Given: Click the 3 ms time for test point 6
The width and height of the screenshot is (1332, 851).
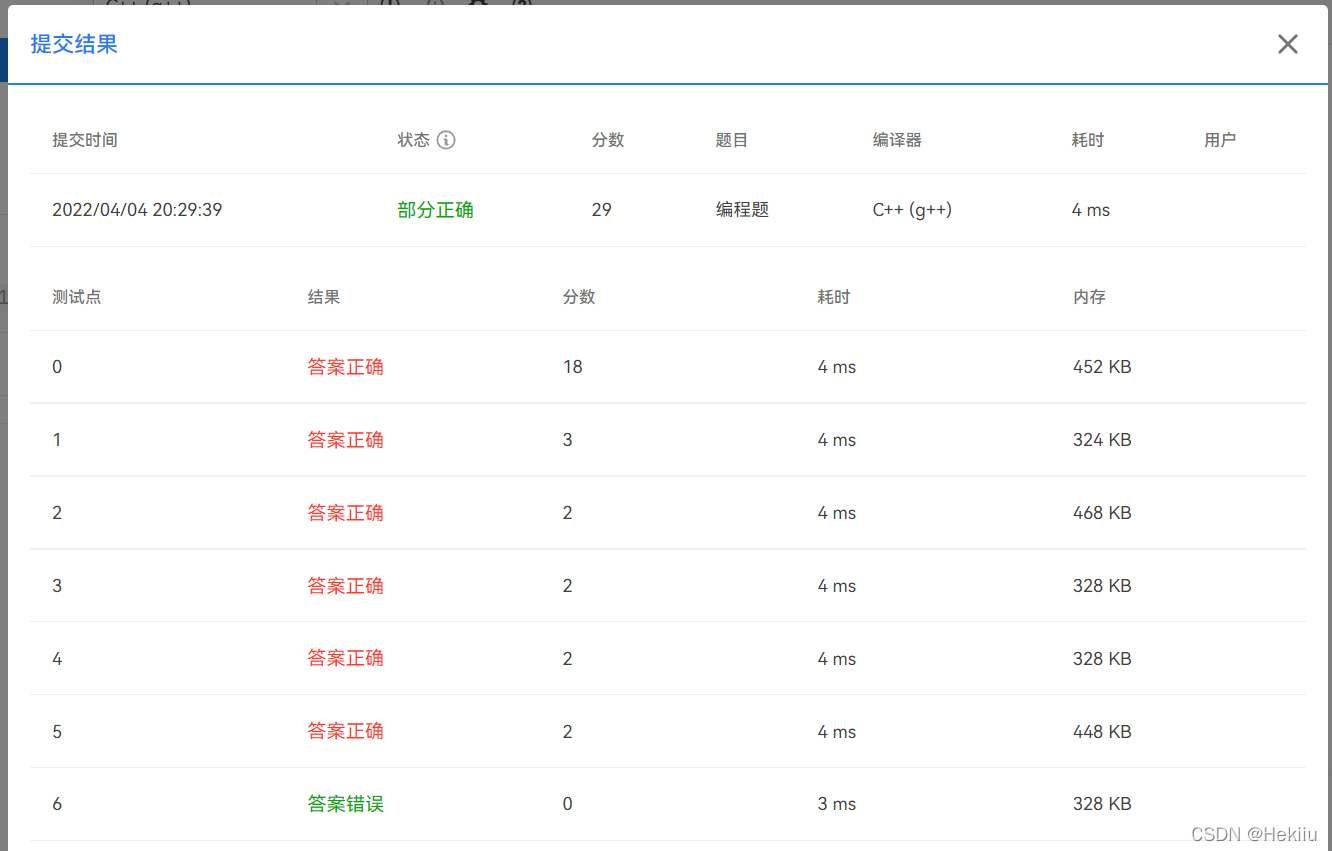Looking at the screenshot, I should click(837, 804).
